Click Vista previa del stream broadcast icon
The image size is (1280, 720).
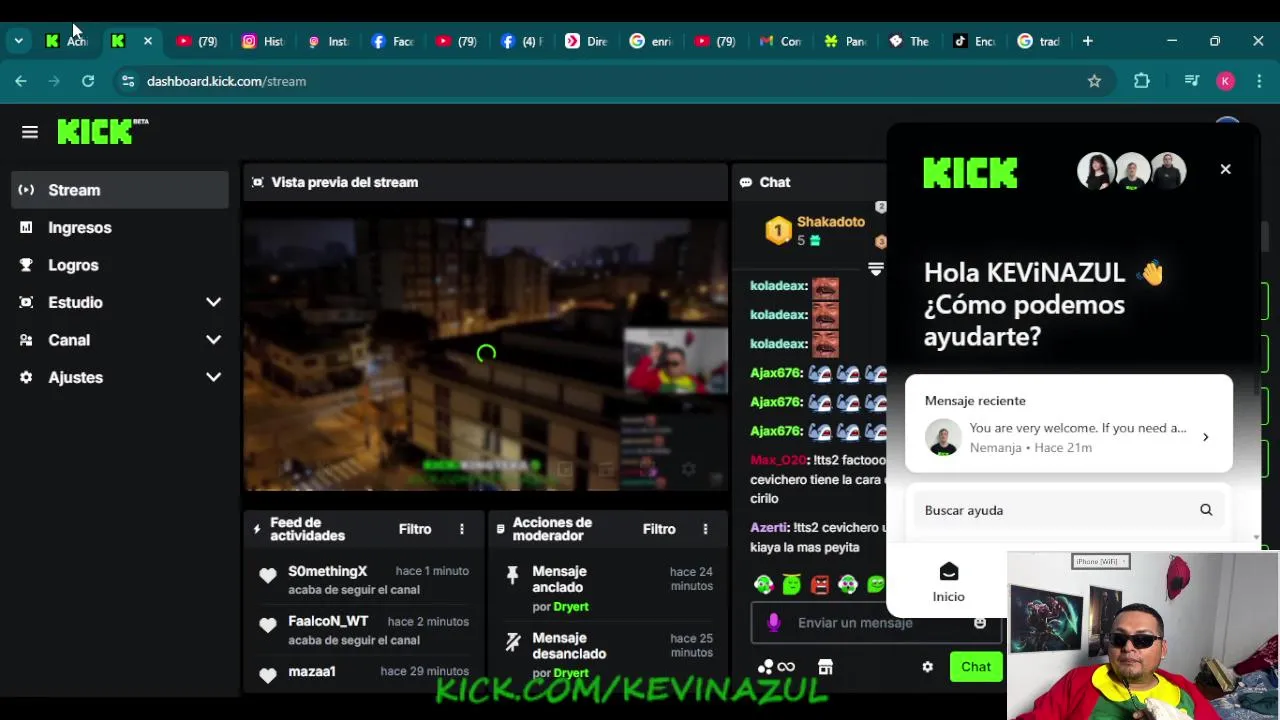point(258,182)
